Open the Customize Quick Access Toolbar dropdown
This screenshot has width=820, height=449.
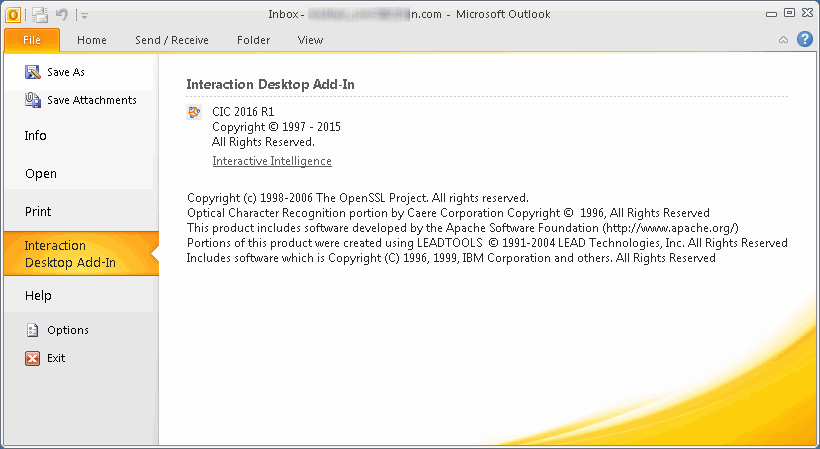(84, 15)
